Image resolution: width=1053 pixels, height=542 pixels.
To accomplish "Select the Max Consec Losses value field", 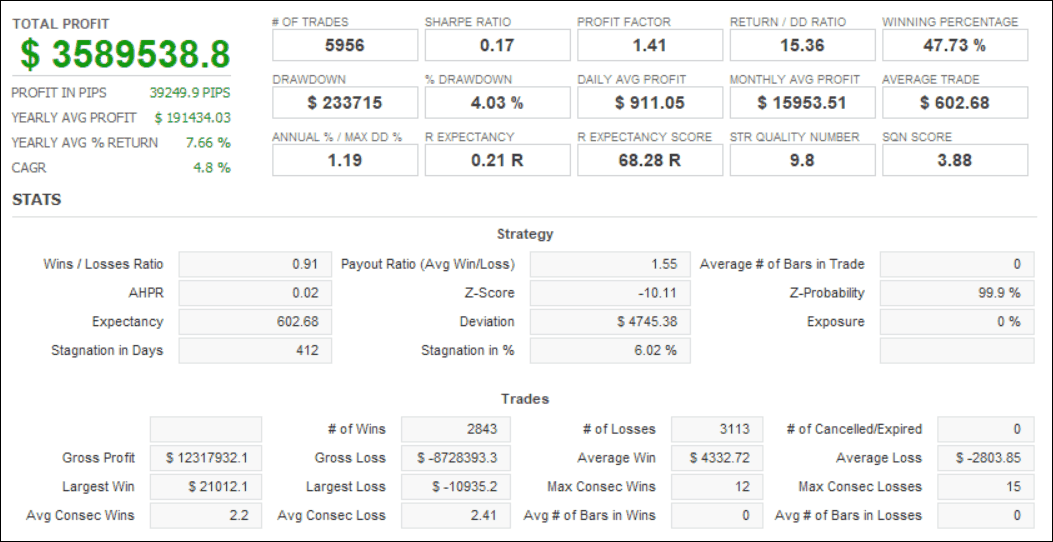I will pyautogui.click(x=984, y=487).
